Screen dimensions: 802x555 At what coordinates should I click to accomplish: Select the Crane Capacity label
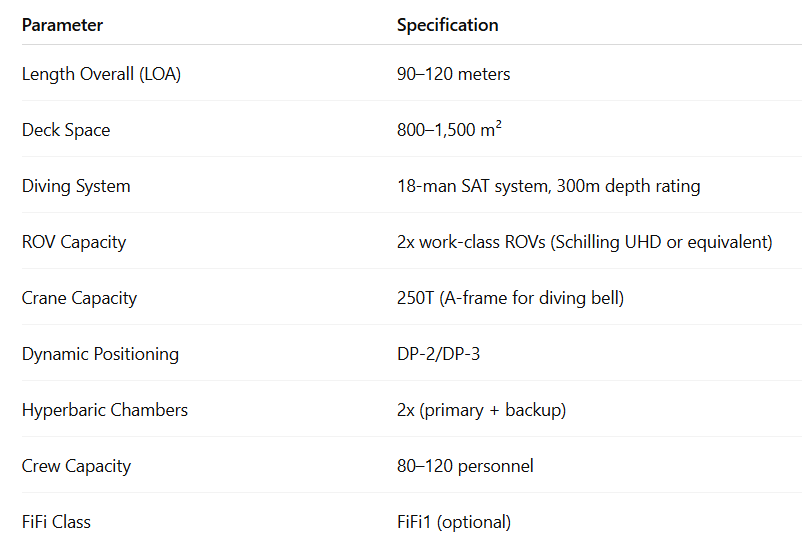[79, 298]
